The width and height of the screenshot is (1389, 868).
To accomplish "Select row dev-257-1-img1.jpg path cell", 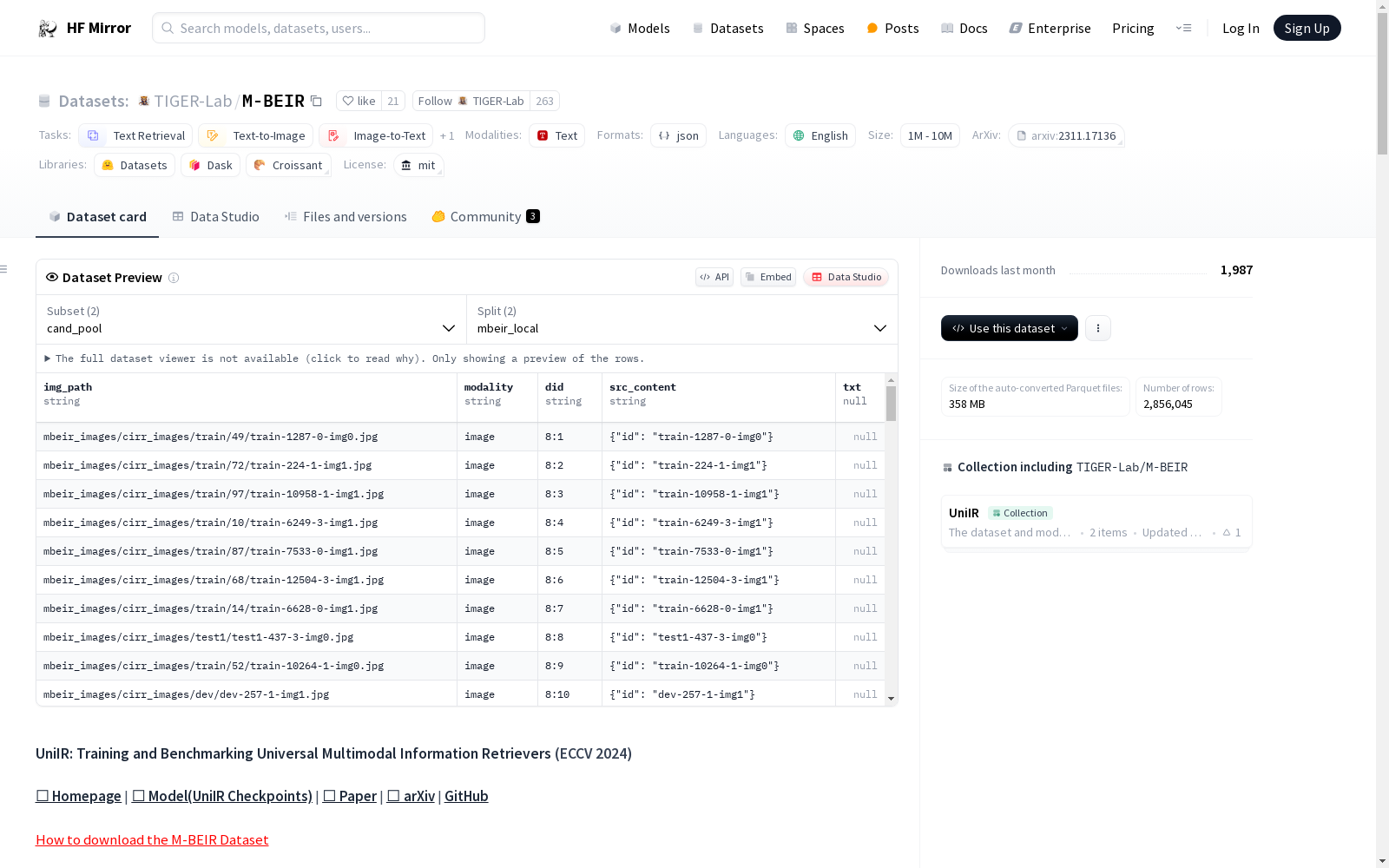I will tap(247, 694).
